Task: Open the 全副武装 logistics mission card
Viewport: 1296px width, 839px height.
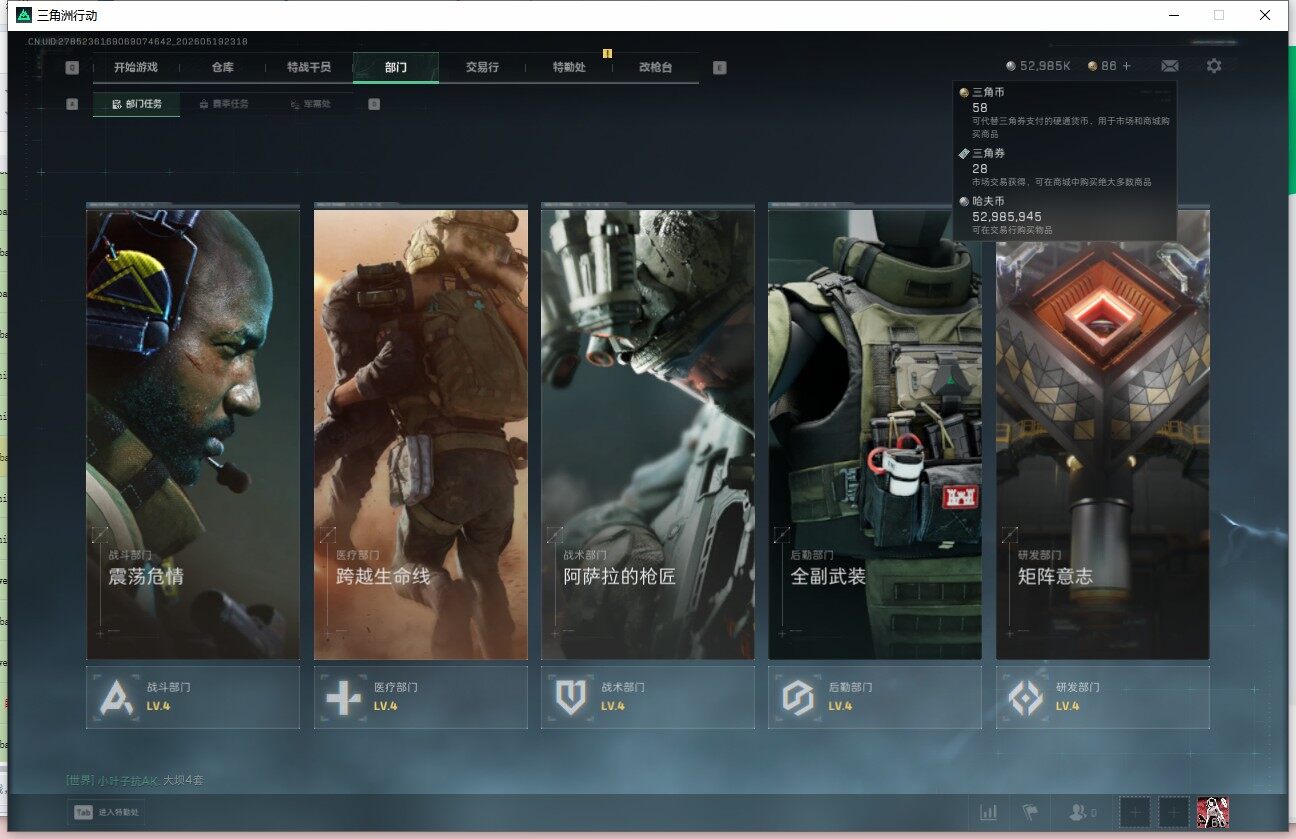Action: tap(875, 434)
